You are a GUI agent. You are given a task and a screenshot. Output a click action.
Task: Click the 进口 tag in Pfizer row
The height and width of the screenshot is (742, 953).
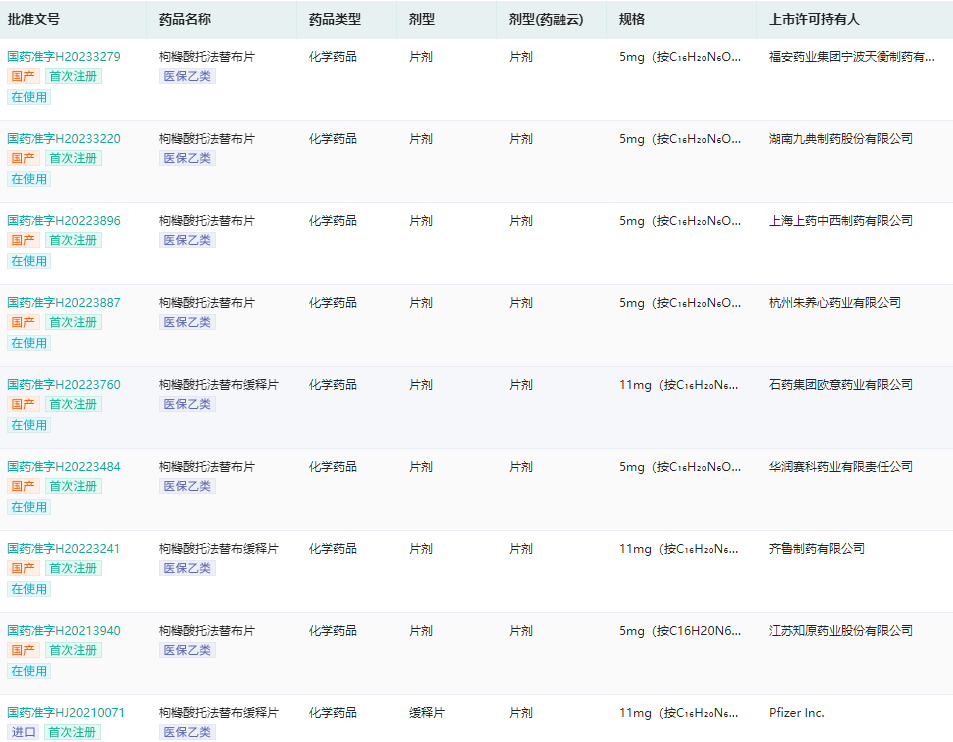click(24, 732)
